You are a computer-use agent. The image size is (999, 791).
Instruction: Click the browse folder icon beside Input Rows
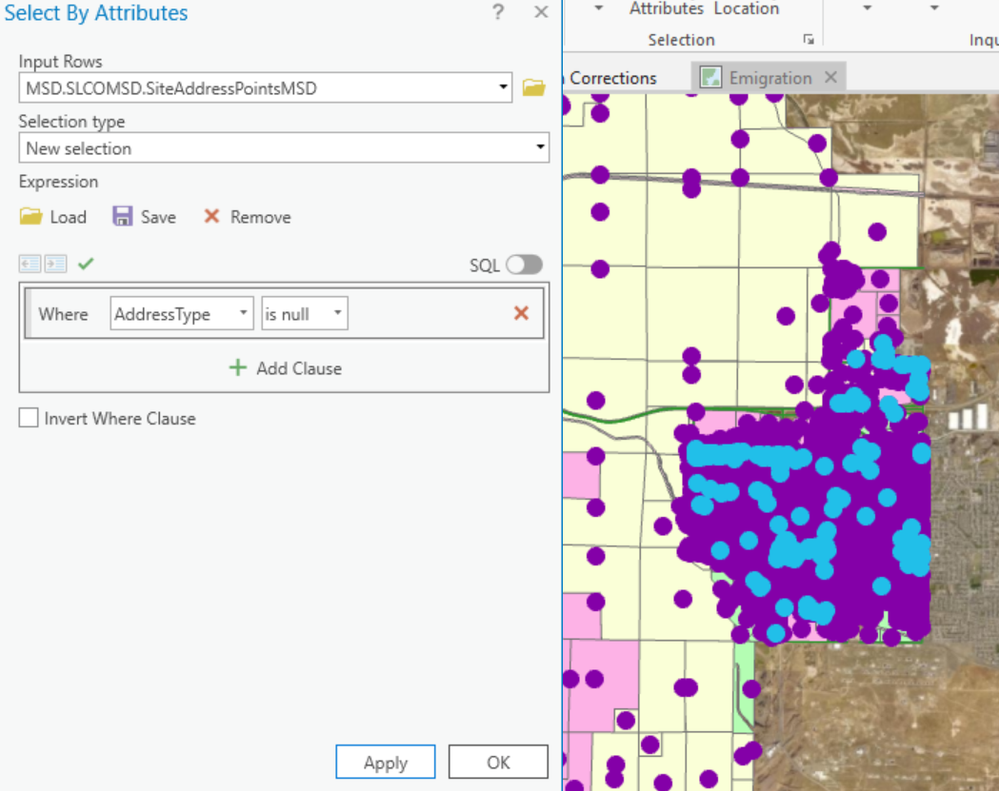pyautogui.click(x=534, y=87)
